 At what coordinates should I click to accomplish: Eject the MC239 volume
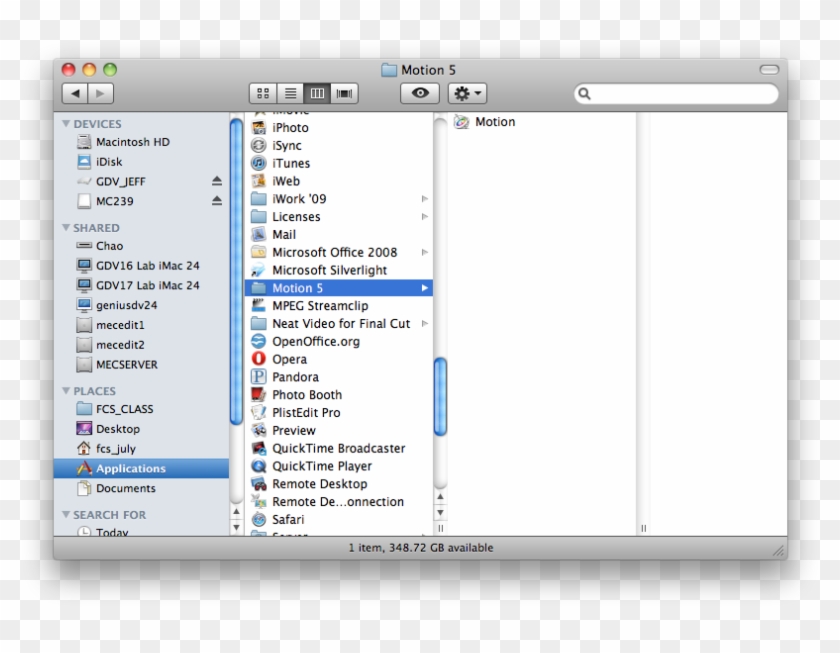click(x=217, y=201)
